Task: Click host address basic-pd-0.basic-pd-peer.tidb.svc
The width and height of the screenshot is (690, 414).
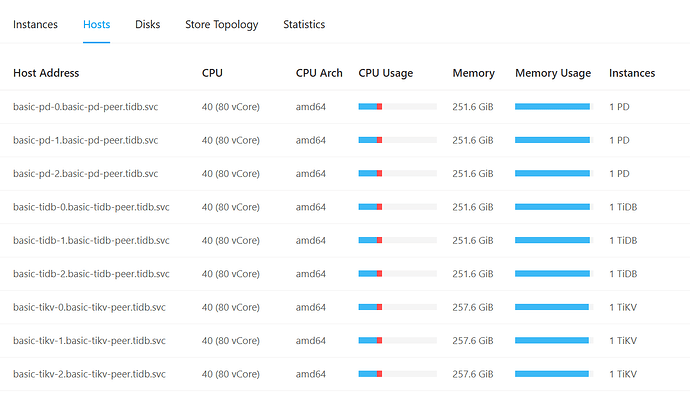Action: coord(85,107)
